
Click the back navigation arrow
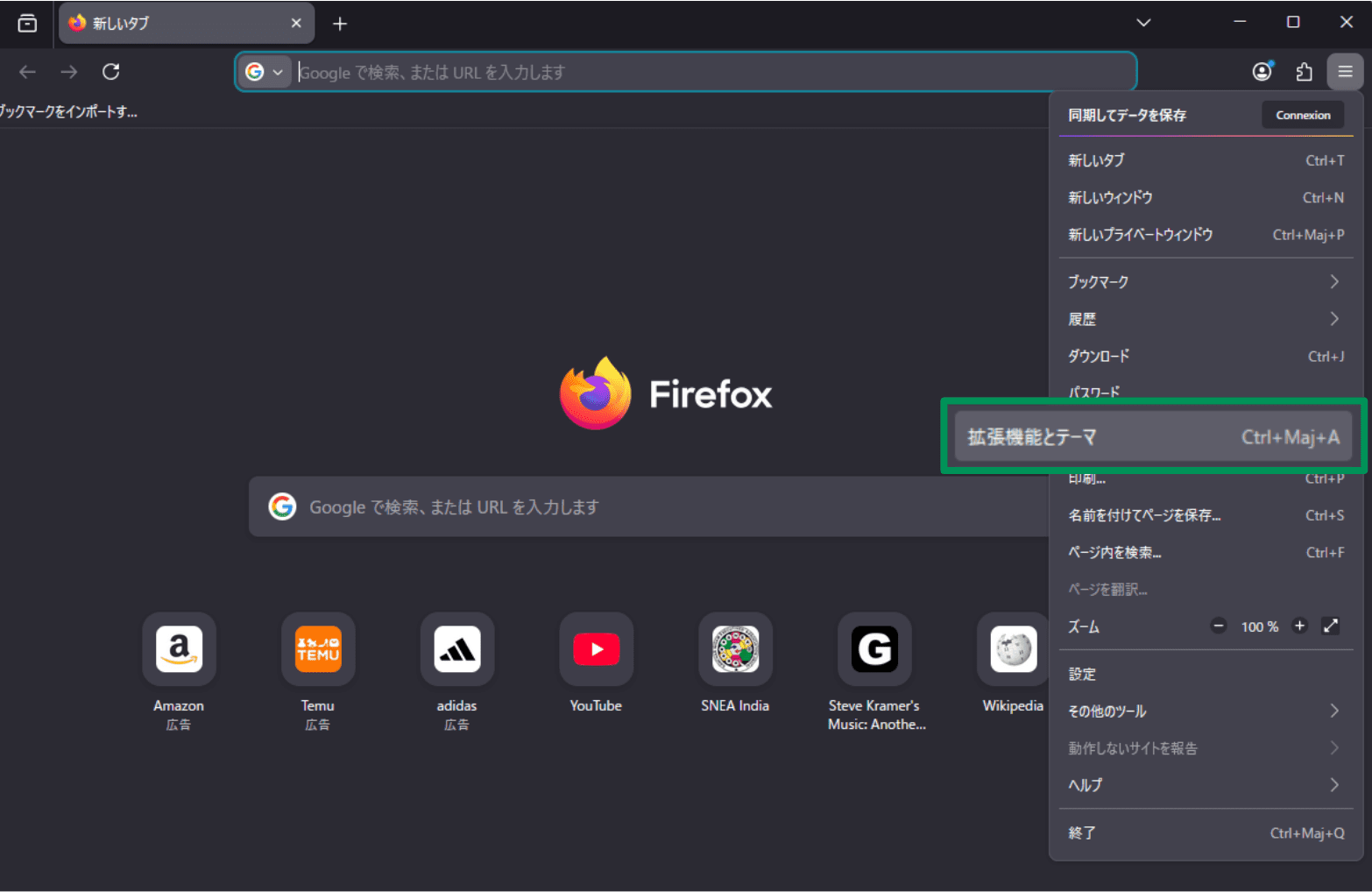click(x=27, y=71)
